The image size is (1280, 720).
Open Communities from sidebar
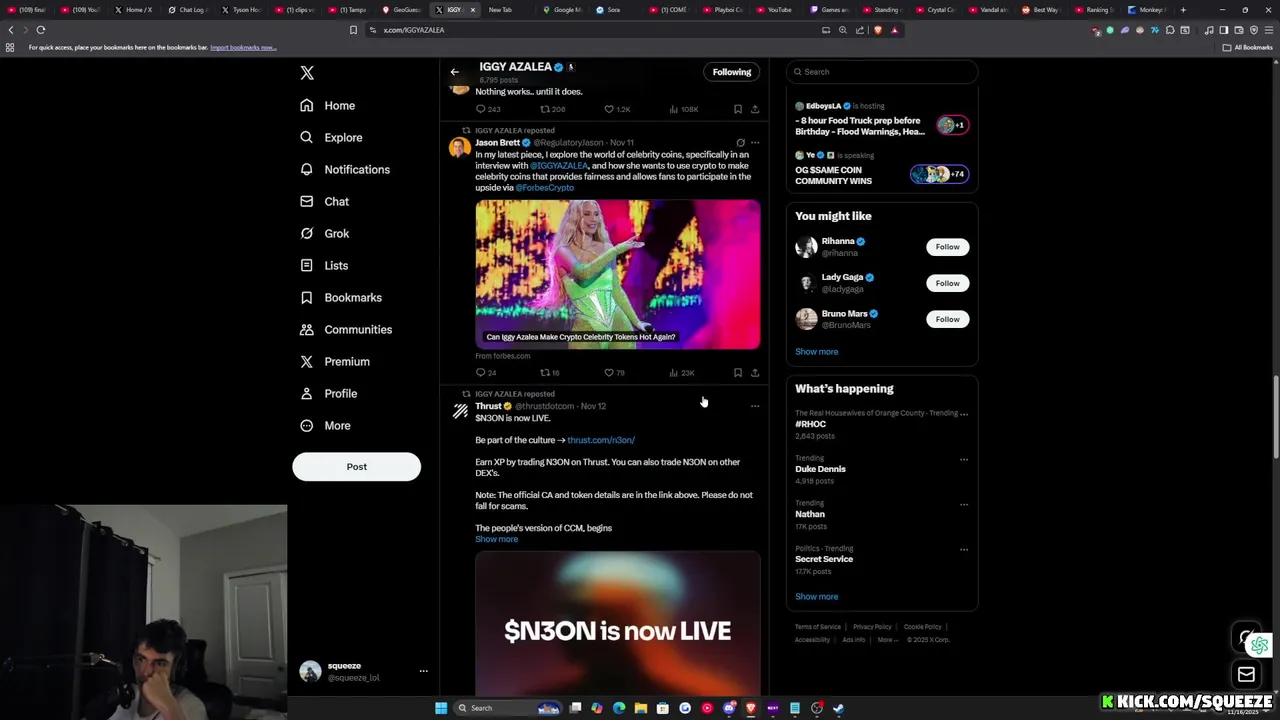tap(346, 329)
